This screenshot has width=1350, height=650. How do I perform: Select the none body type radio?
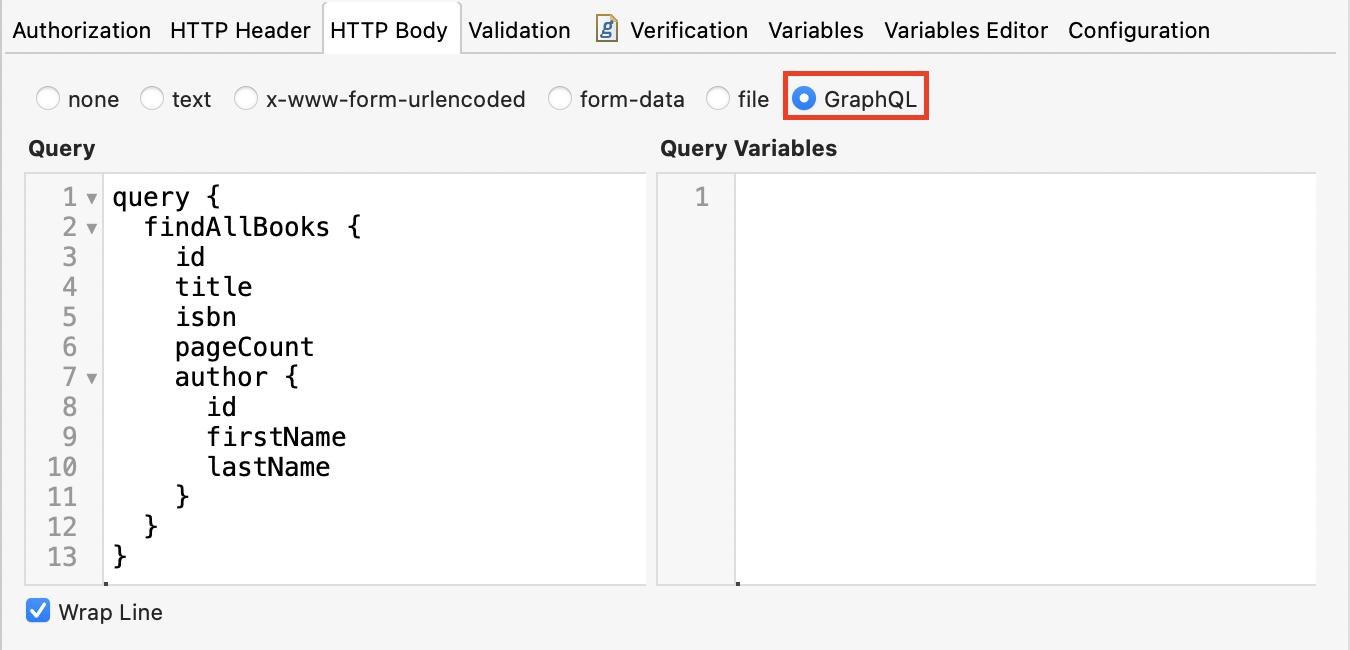(x=48, y=99)
